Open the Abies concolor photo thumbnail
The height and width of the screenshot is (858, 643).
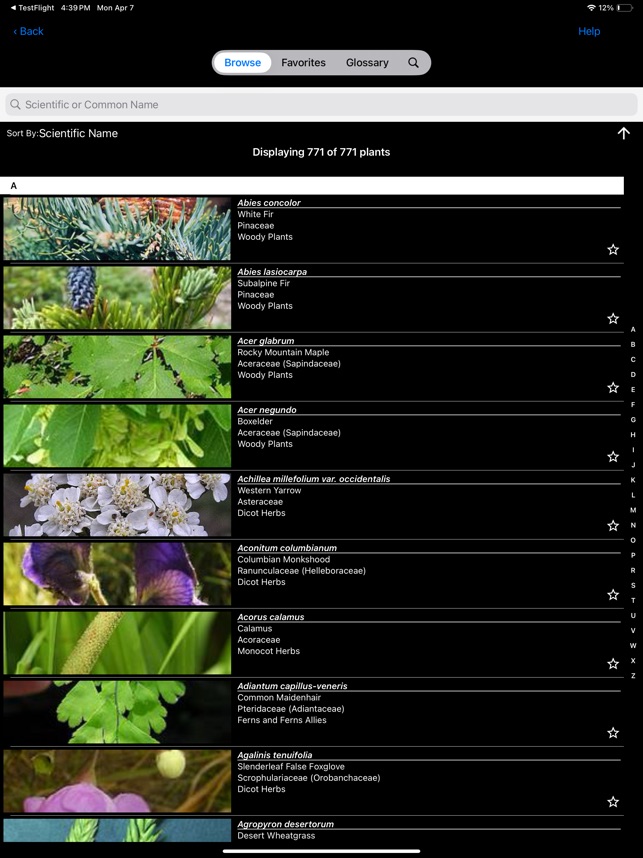(117, 229)
